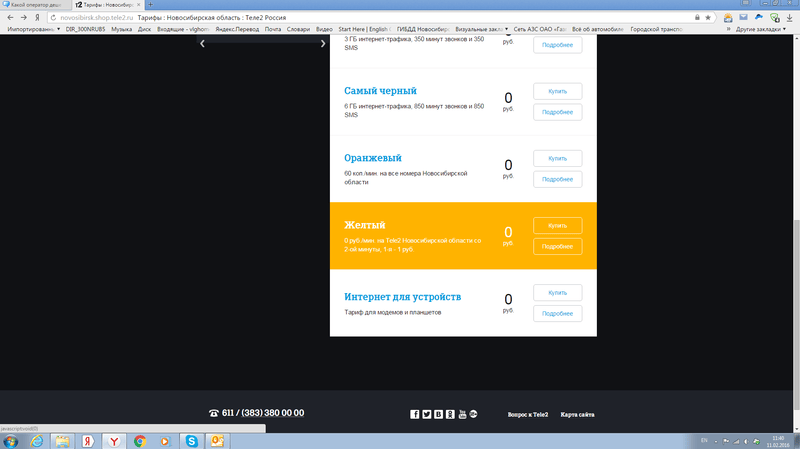This screenshot has height=449, width=800.
Task: Reload page via the address bar refresh icon
Action: 53,17
